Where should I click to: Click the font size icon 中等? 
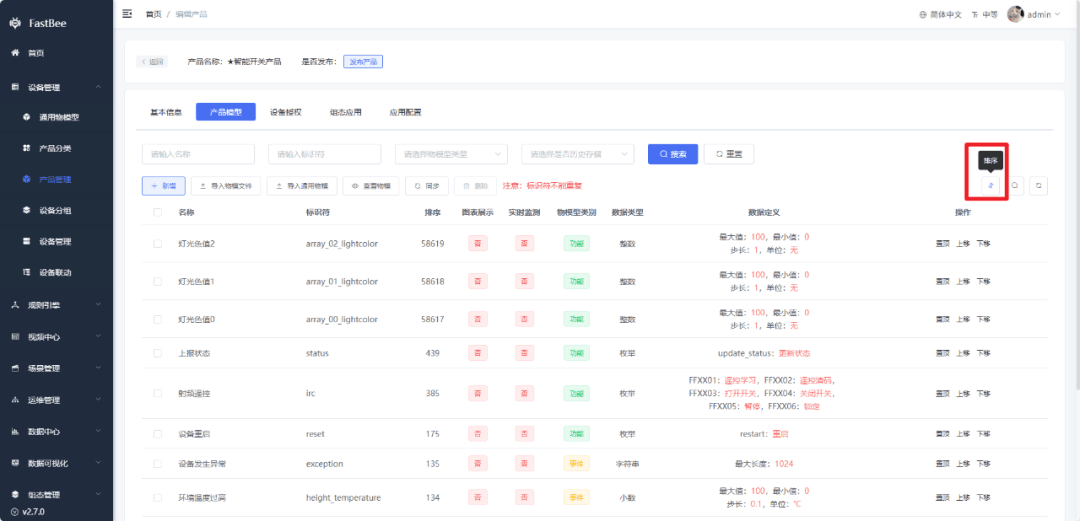click(975, 14)
